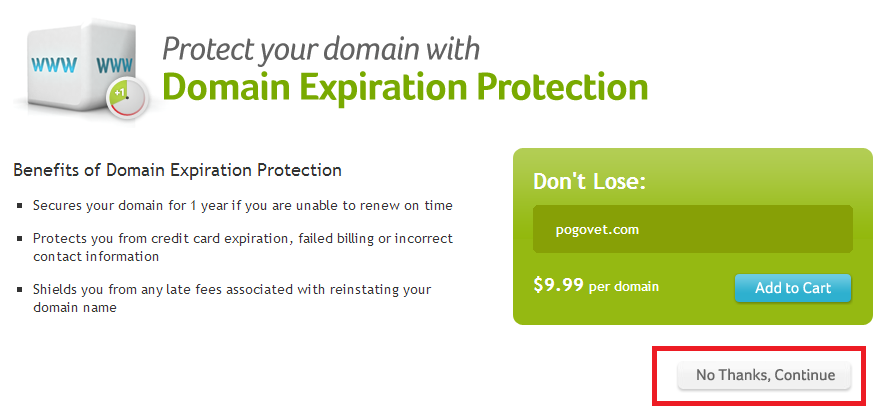
Task: Click the Don't Lose: heading
Action: click(590, 182)
